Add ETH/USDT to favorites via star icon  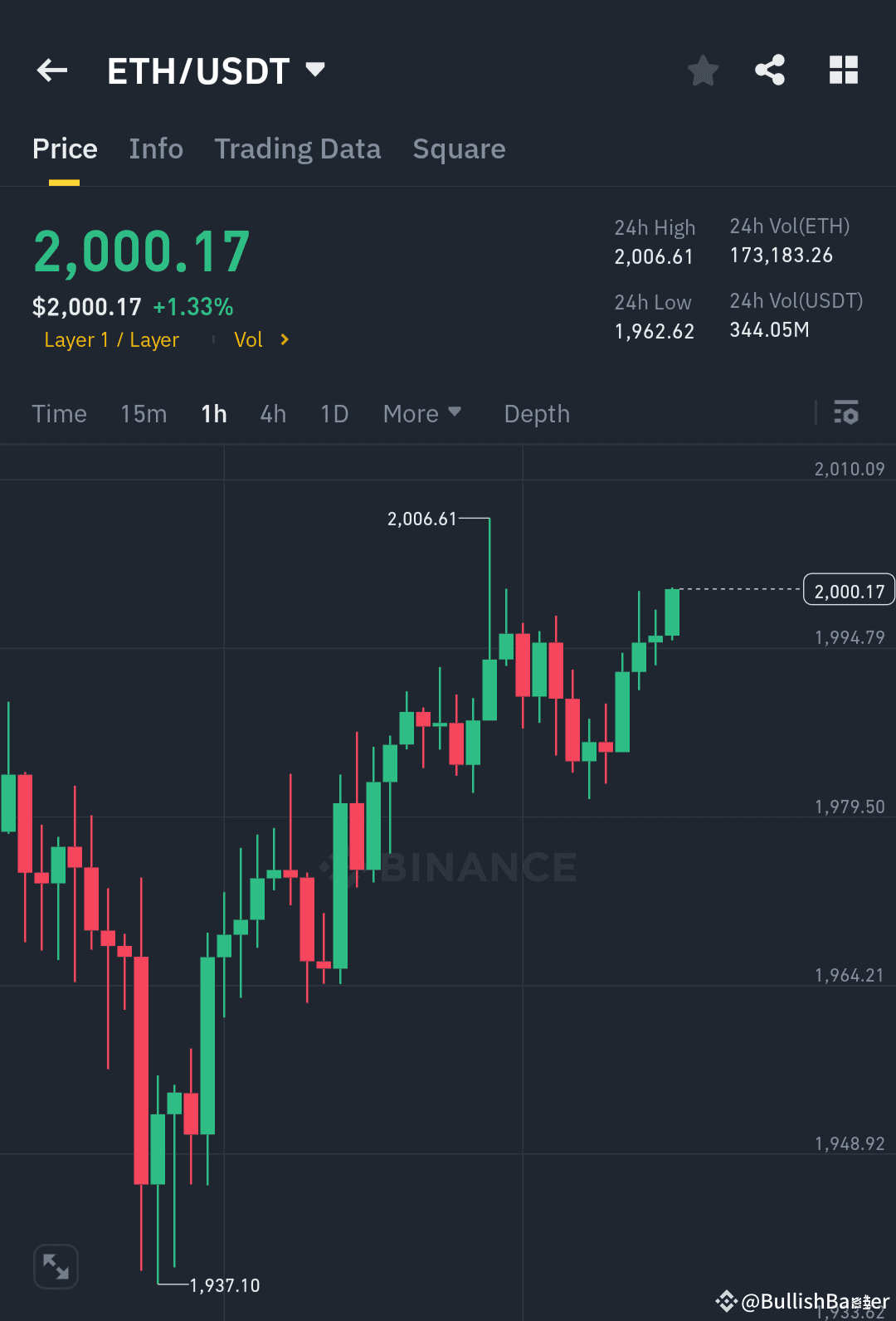click(x=703, y=71)
